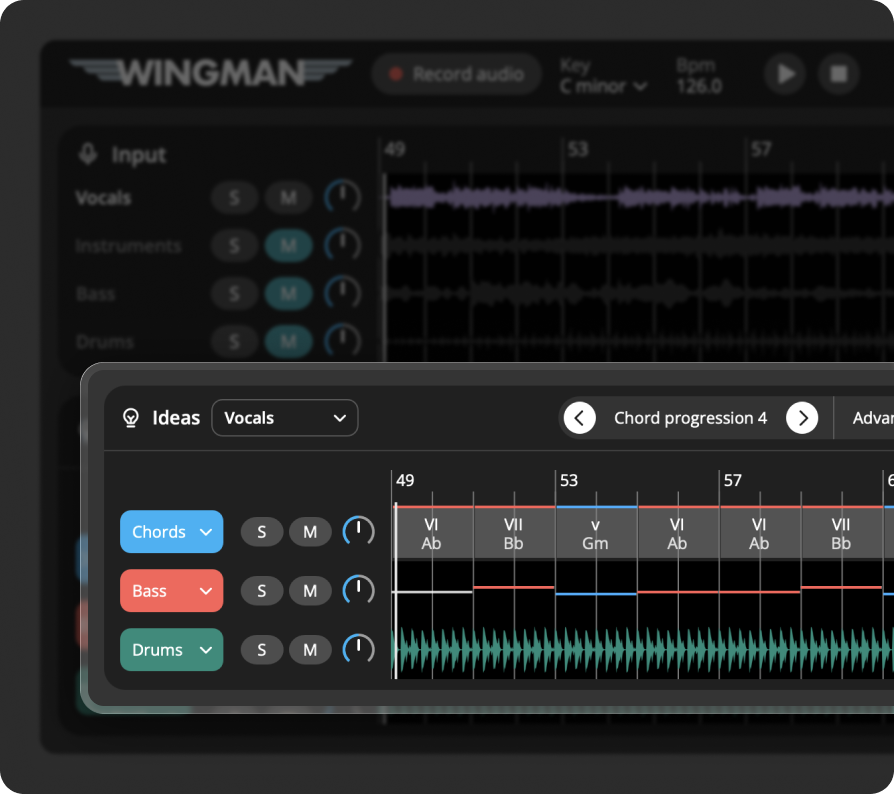The image size is (894, 794).
Task: Solo the Drums idea track
Action: (x=262, y=650)
